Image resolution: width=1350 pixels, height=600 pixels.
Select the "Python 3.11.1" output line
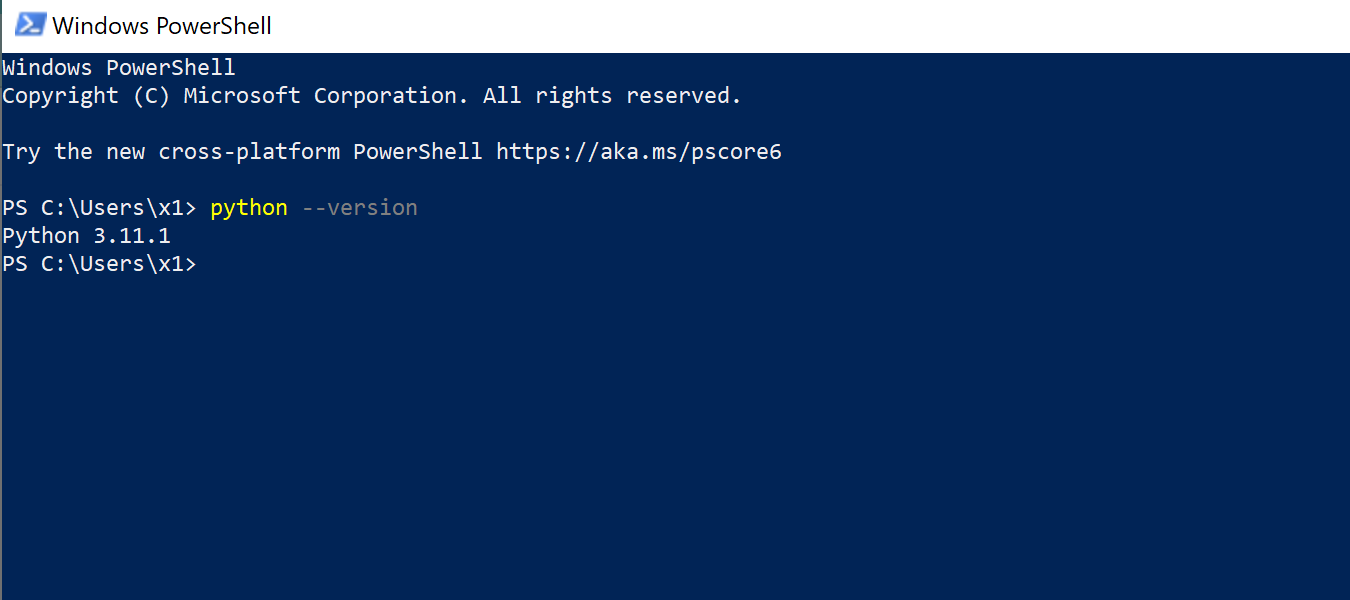pos(87,236)
